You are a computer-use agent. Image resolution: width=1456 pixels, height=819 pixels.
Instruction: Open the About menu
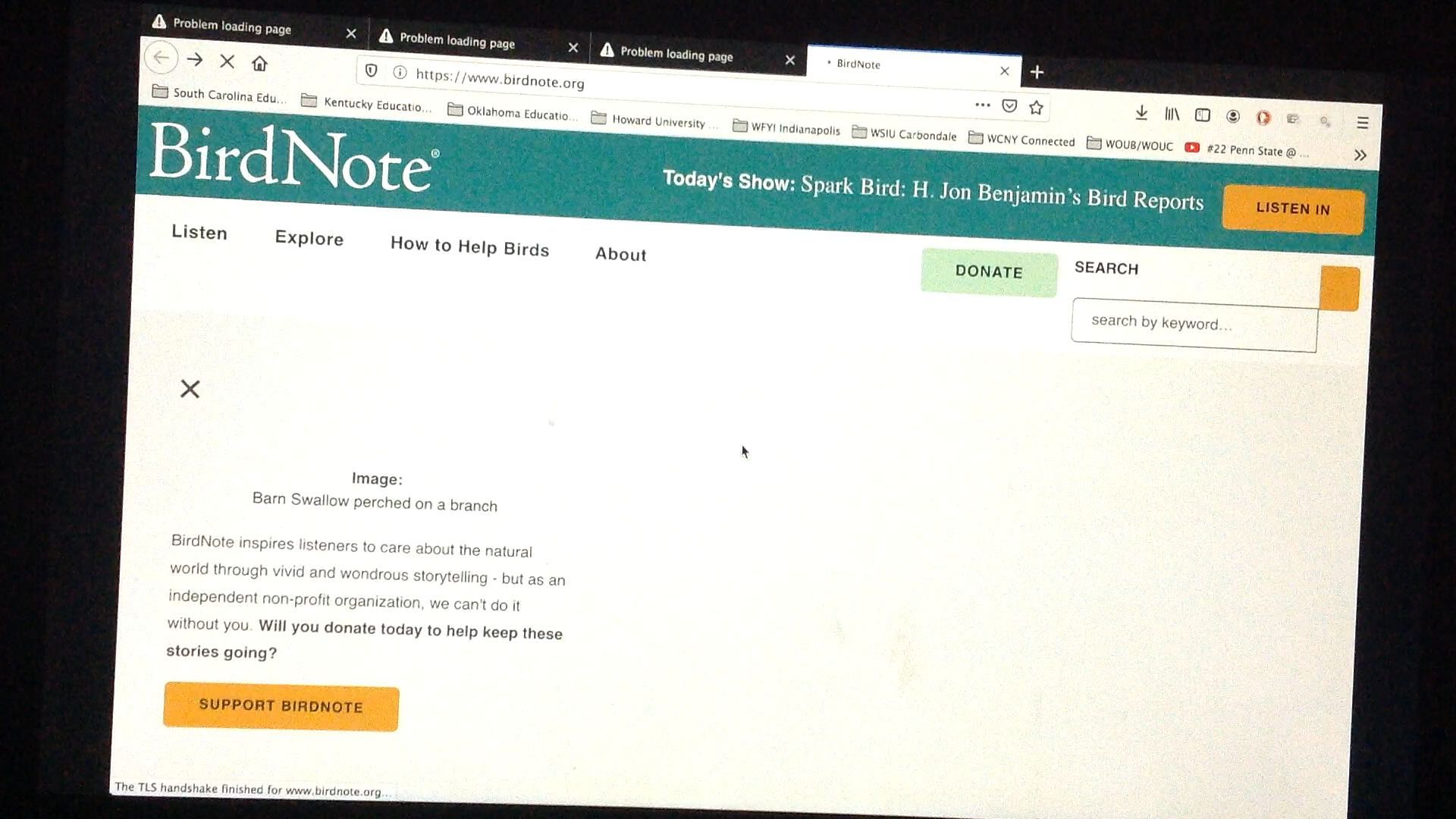(x=621, y=254)
